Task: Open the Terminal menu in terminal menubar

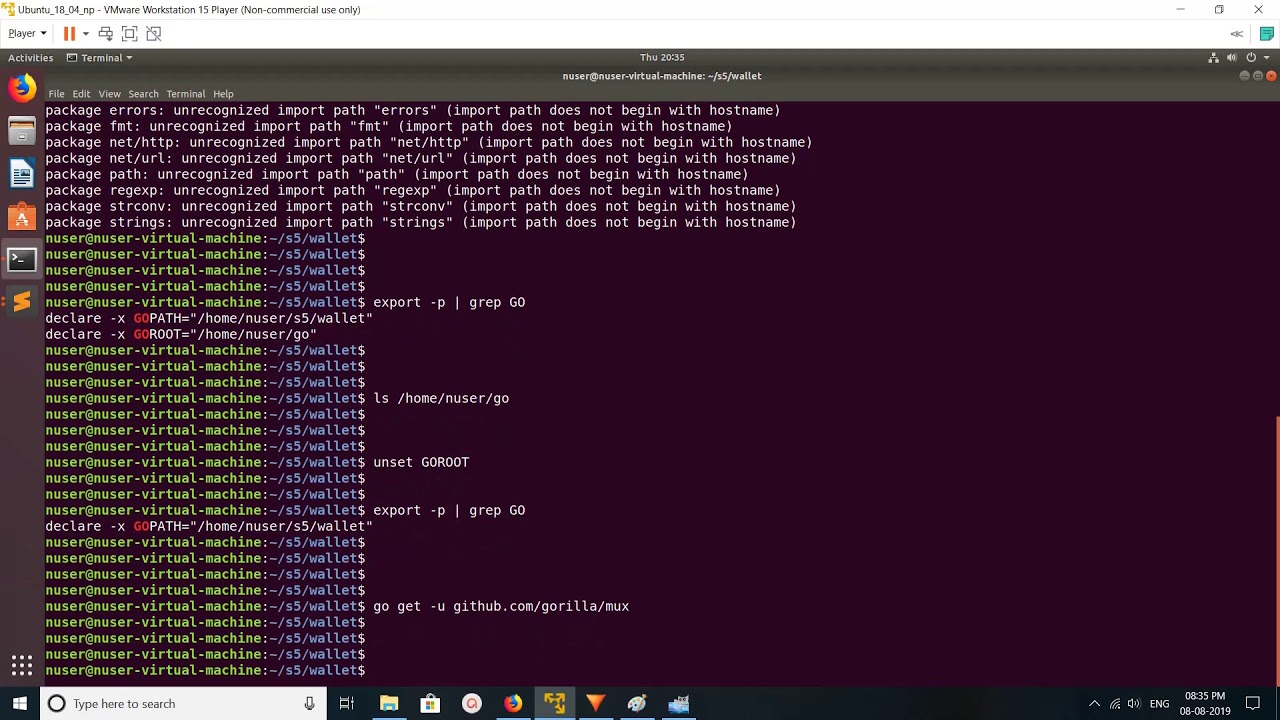Action: point(185,94)
